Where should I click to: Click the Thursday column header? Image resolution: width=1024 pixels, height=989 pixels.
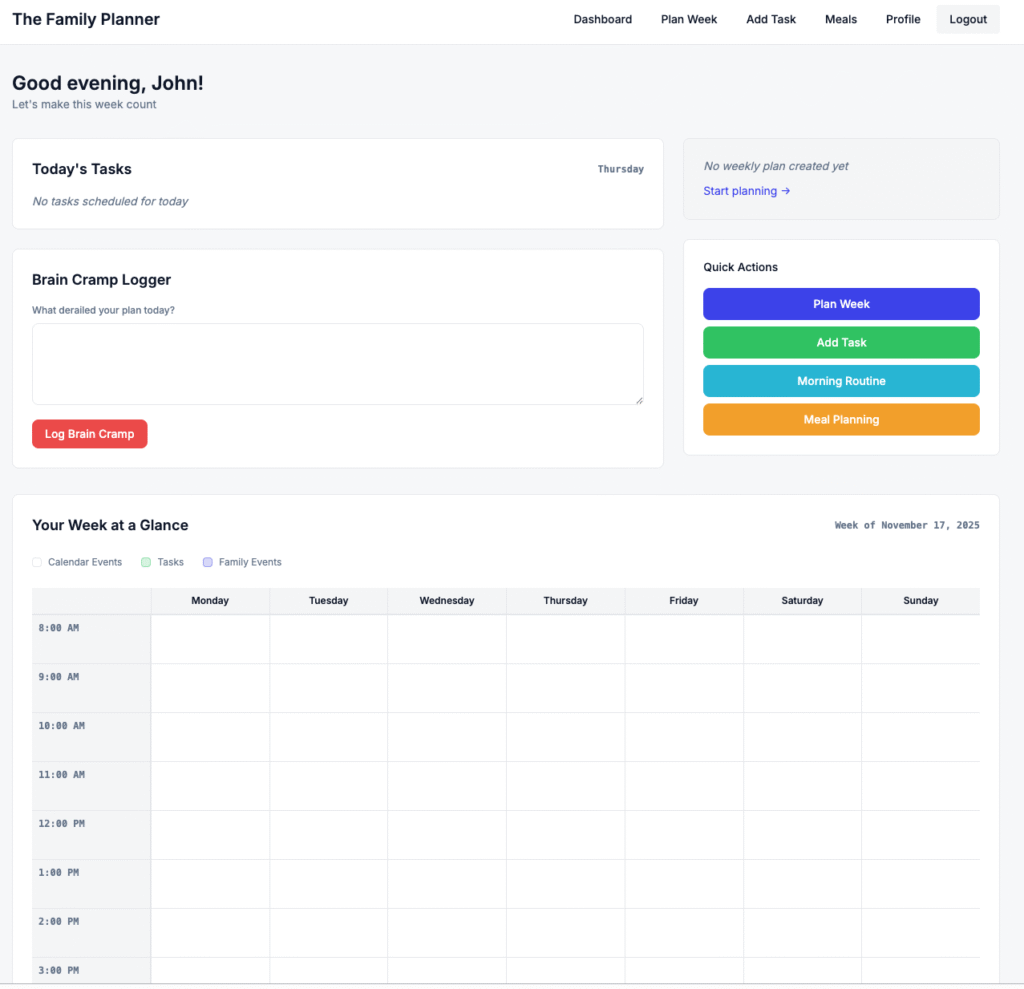[x=566, y=600]
